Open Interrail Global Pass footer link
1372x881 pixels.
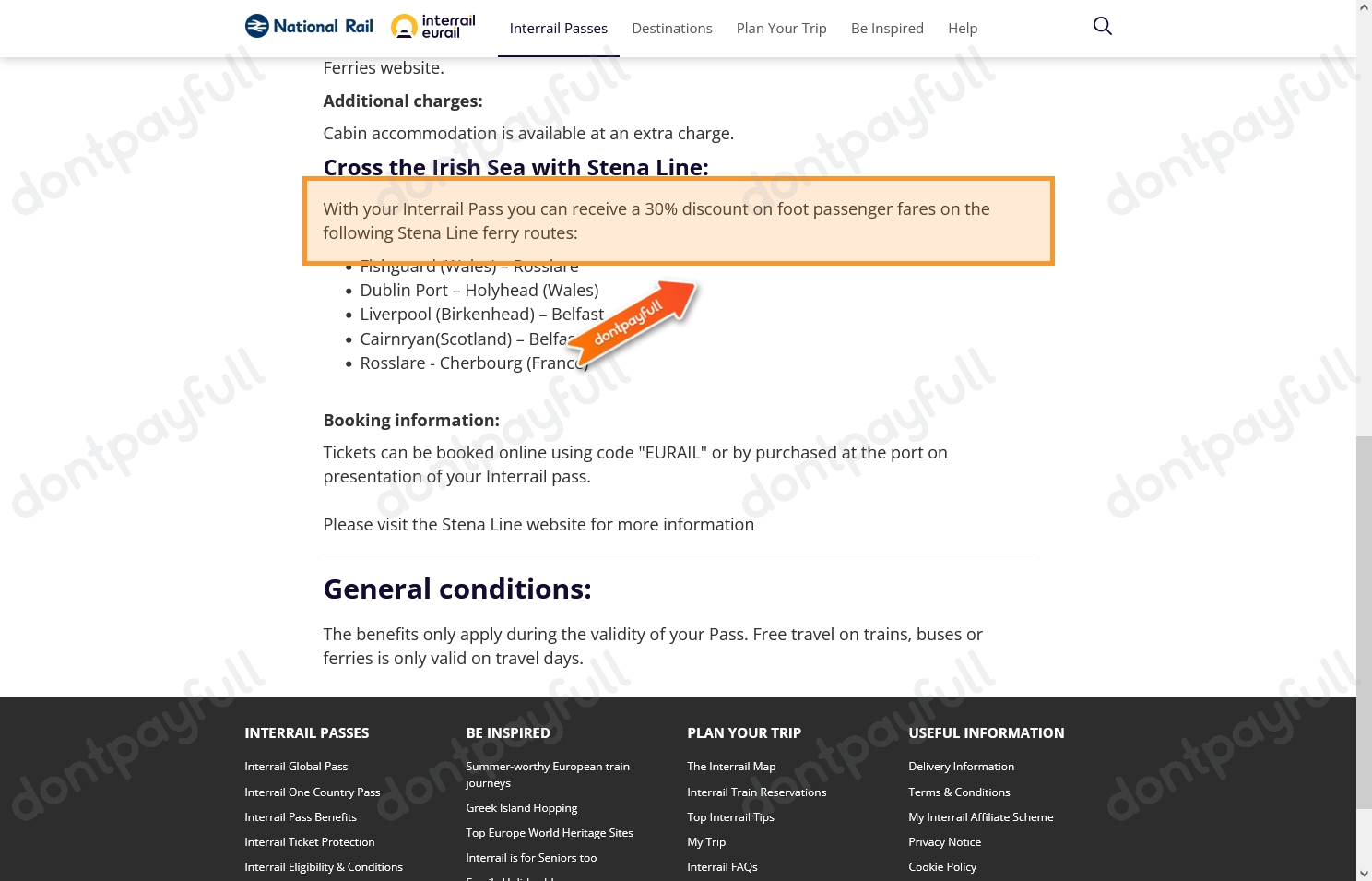(296, 767)
